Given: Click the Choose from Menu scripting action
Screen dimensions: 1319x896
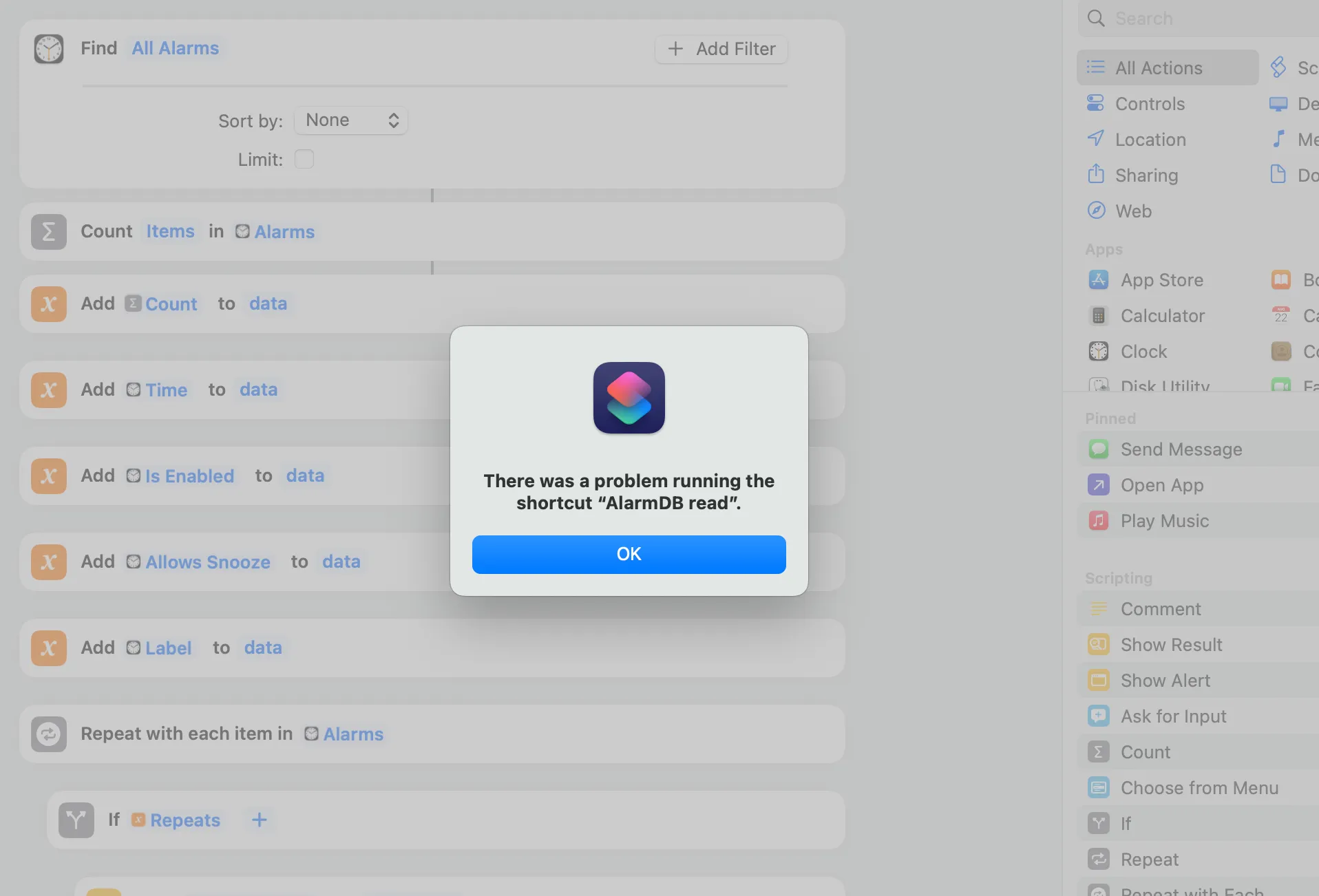Looking at the screenshot, I should [1198, 788].
